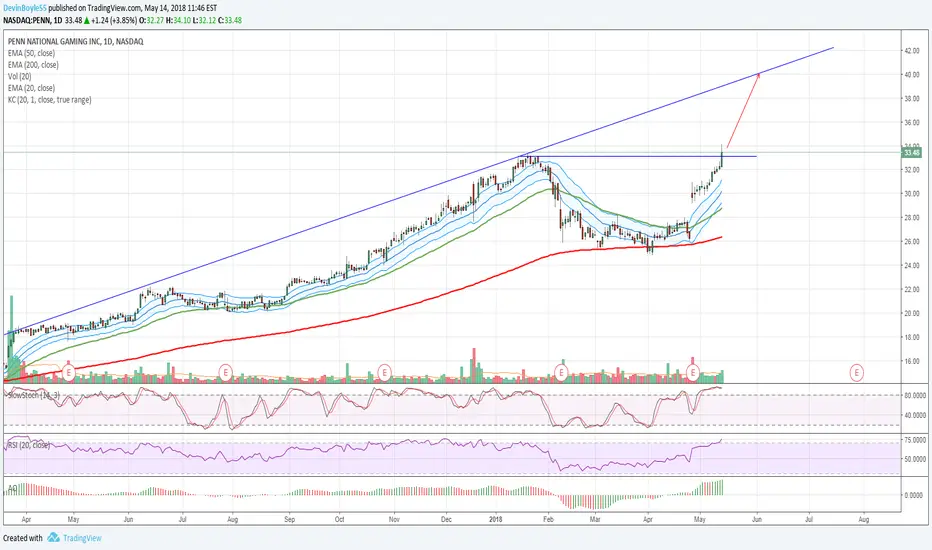
Task: Click the L:32.12 low value
Action: pos(203,20)
